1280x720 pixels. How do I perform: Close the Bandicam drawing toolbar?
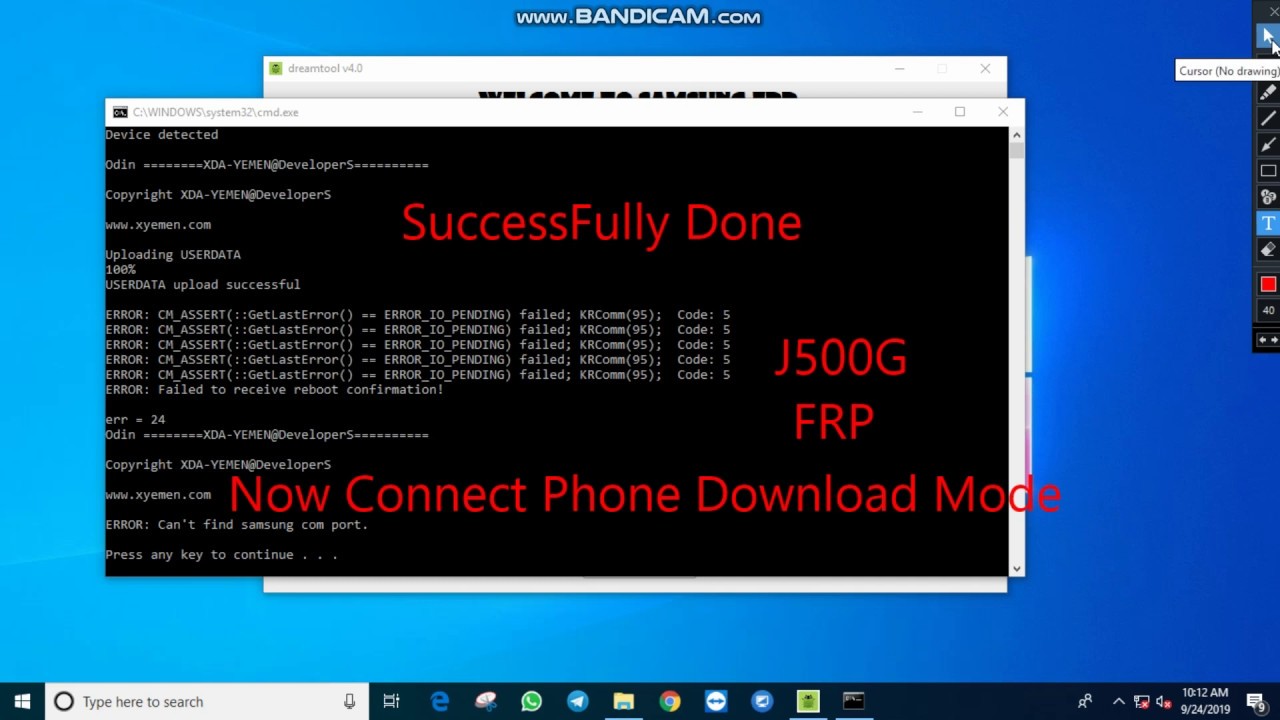pos(1273,11)
